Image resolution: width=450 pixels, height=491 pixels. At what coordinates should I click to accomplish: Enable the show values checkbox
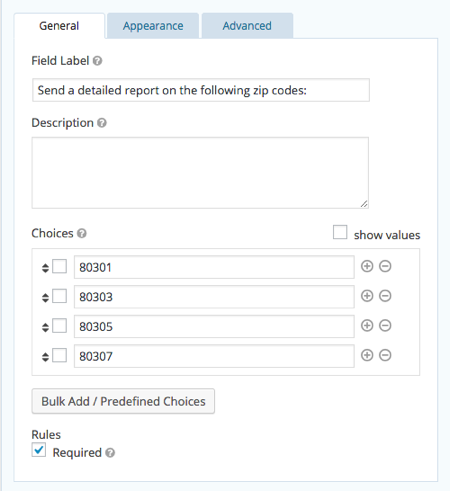(x=340, y=232)
